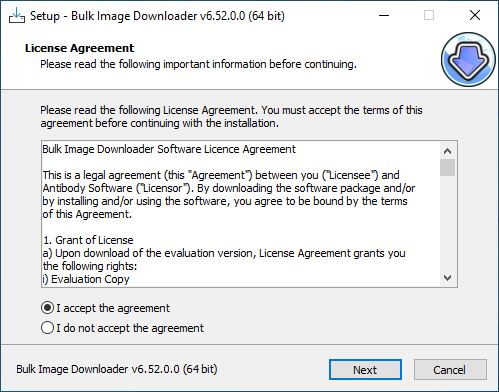Click the 'License Agreement' bold heading
Image resolution: width=499 pixels, height=392 pixels.
(x=79, y=48)
